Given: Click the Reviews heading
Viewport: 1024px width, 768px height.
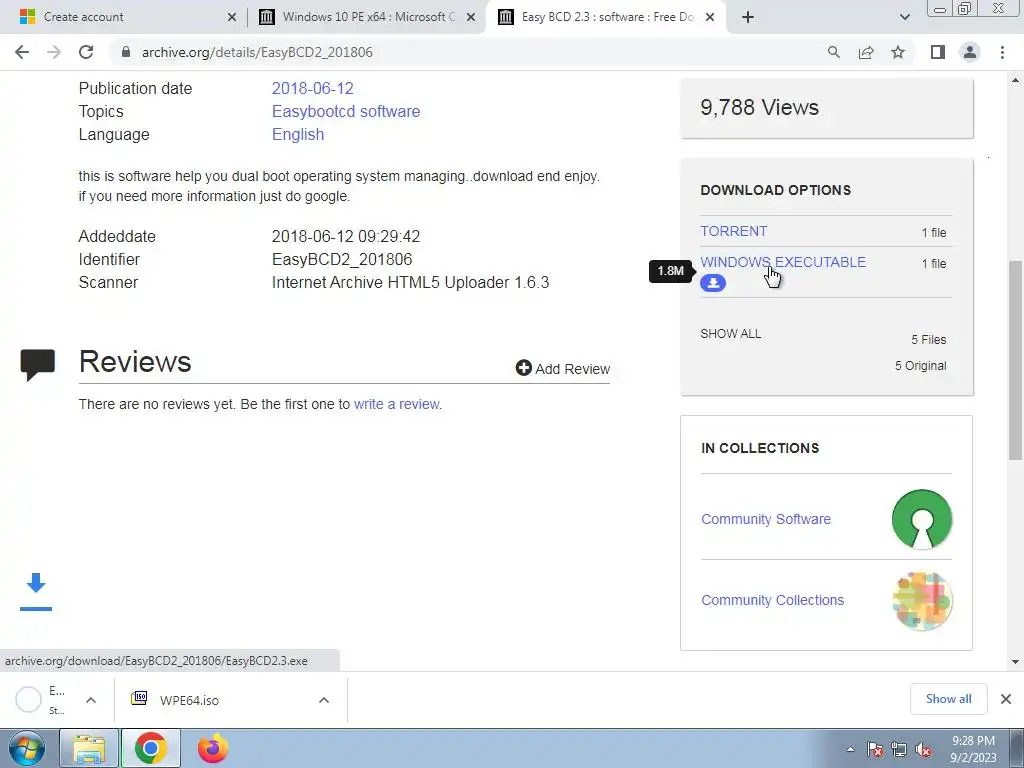Looking at the screenshot, I should click(135, 362).
